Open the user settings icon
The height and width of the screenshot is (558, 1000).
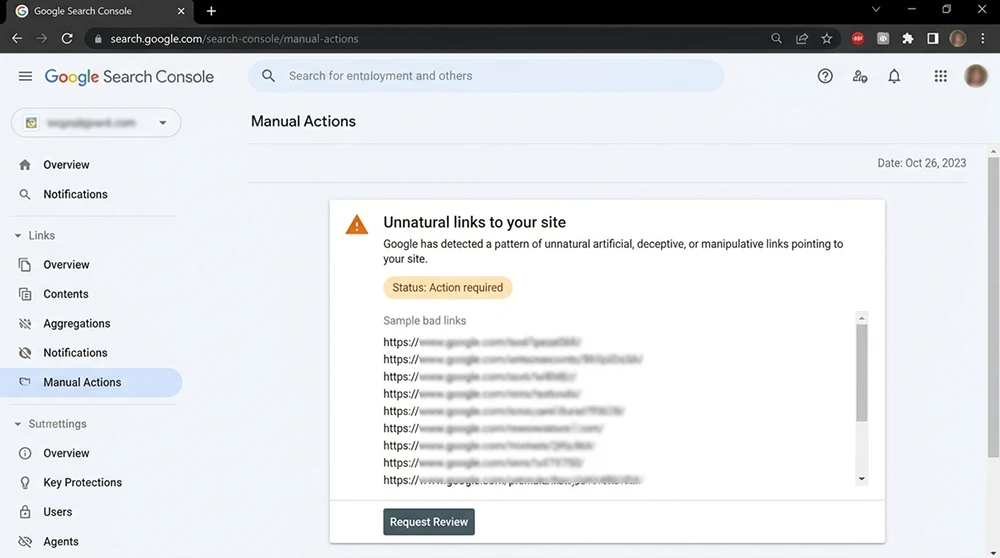tap(860, 77)
